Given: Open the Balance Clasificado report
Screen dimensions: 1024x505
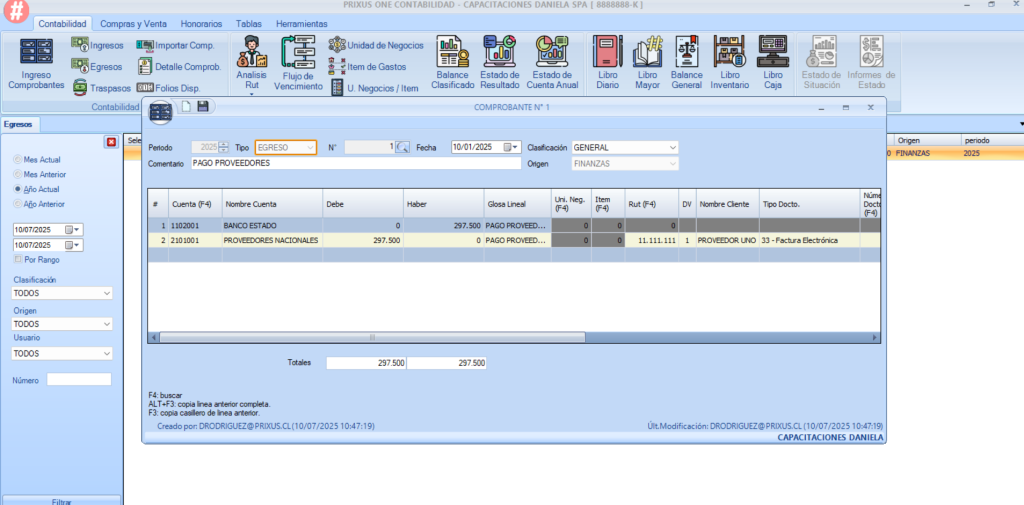Looking at the screenshot, I should pyautogui.click(x=452, y=64).
